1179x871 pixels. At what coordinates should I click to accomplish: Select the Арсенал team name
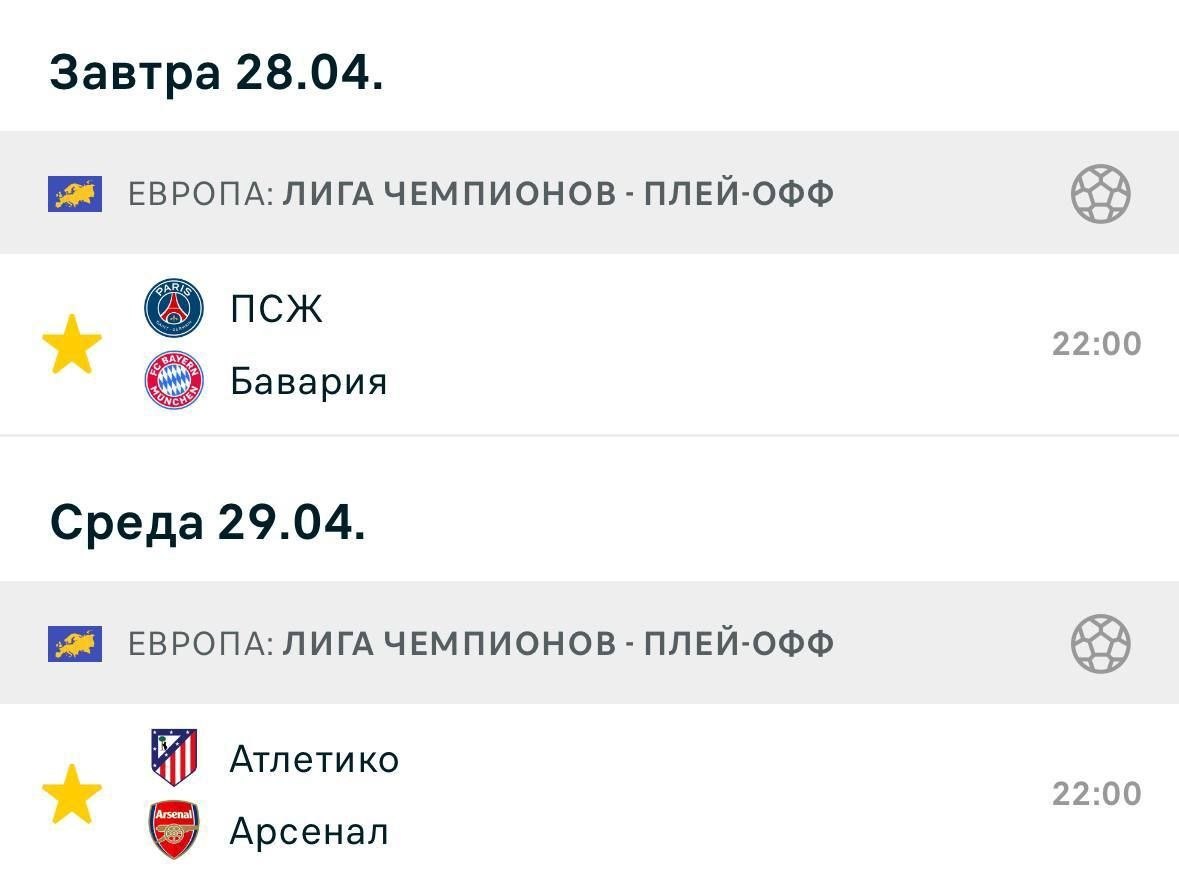pos(309,831)
